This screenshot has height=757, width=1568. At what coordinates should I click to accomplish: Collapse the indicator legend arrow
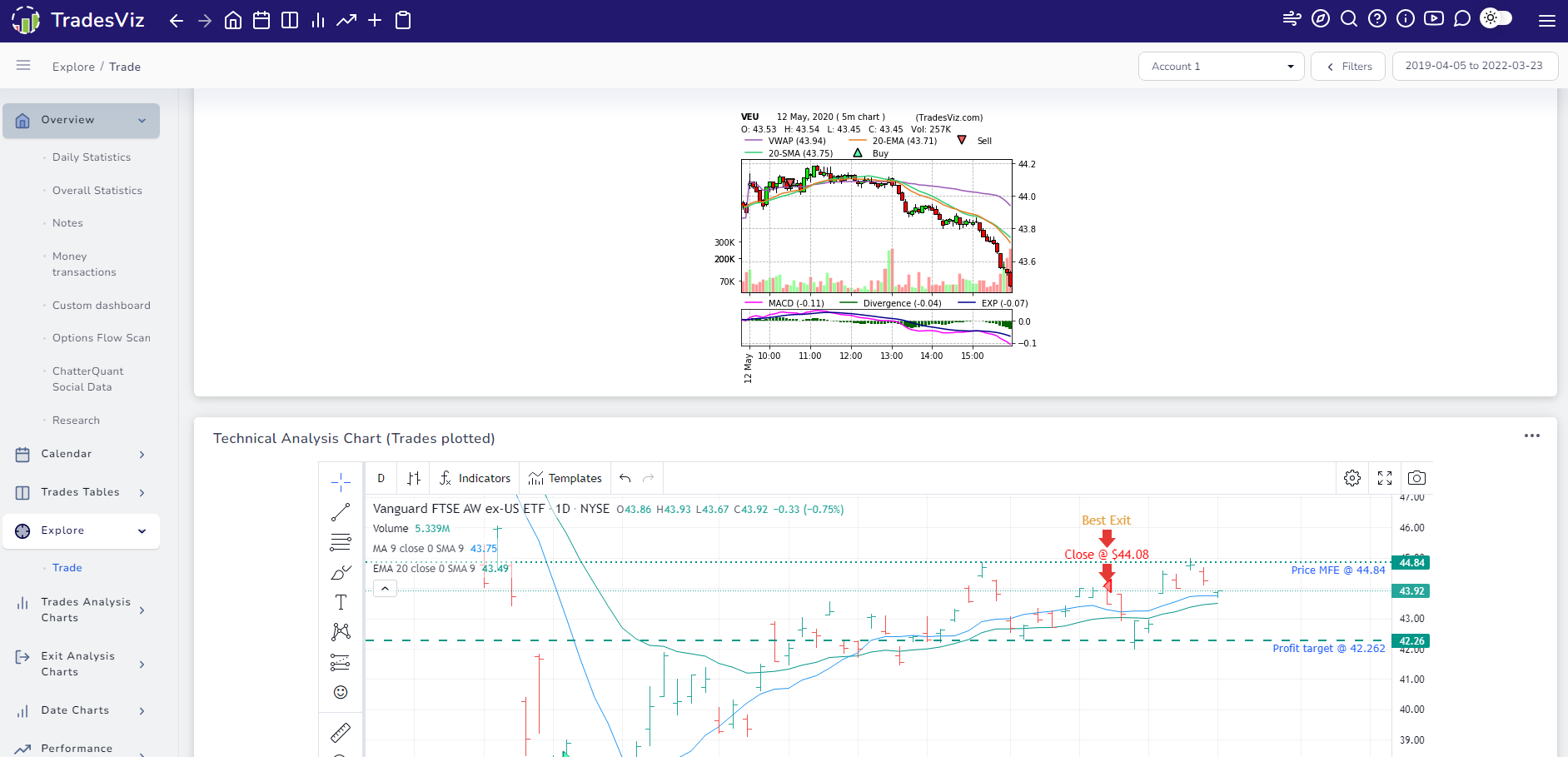[385, 589]
